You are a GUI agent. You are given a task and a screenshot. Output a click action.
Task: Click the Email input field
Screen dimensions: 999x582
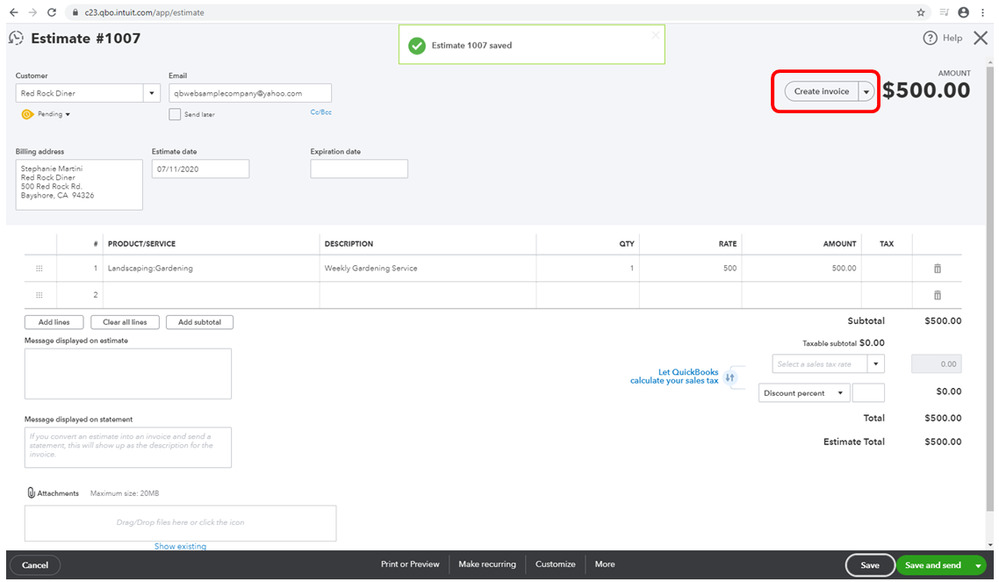coord(250,93)
